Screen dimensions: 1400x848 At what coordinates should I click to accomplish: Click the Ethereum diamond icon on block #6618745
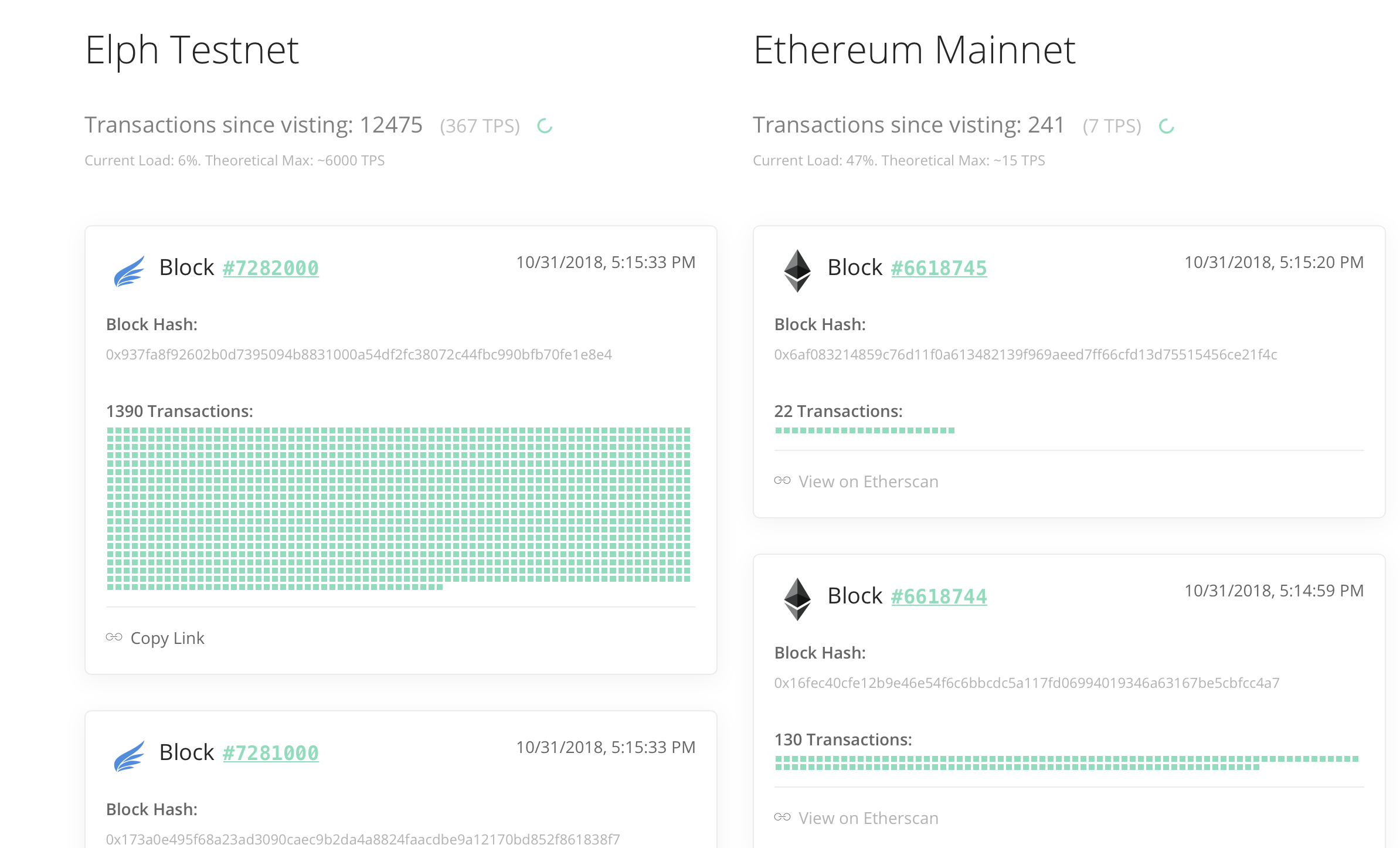797,271
